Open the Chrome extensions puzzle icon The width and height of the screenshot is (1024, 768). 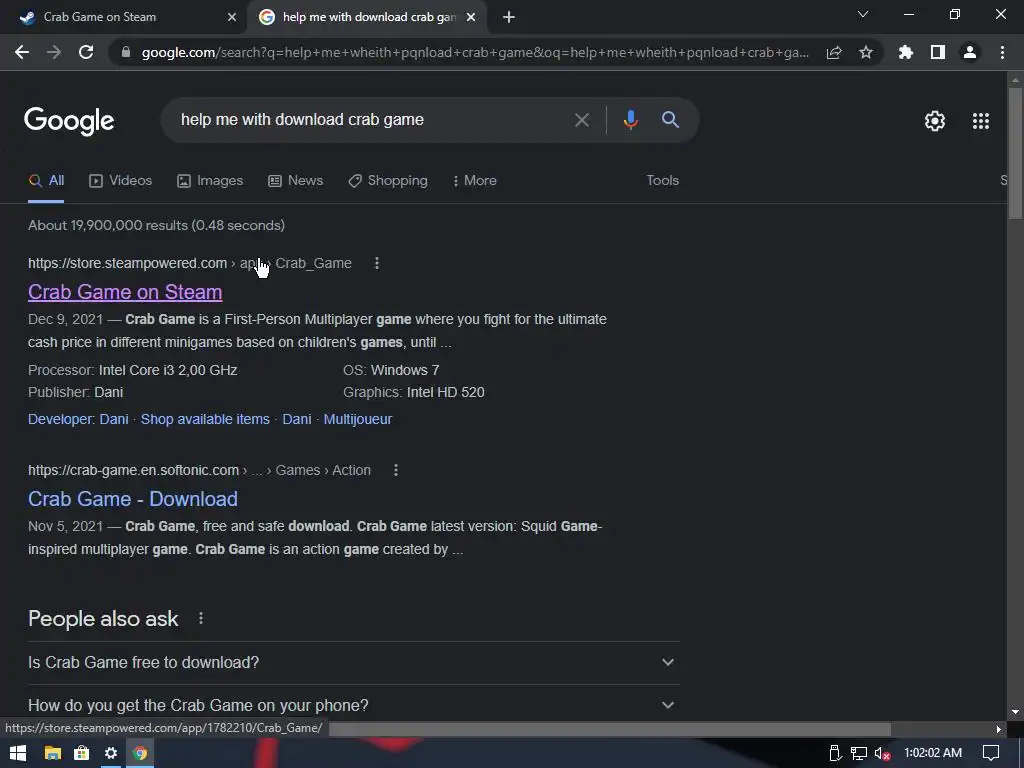(x=906, y=52)
